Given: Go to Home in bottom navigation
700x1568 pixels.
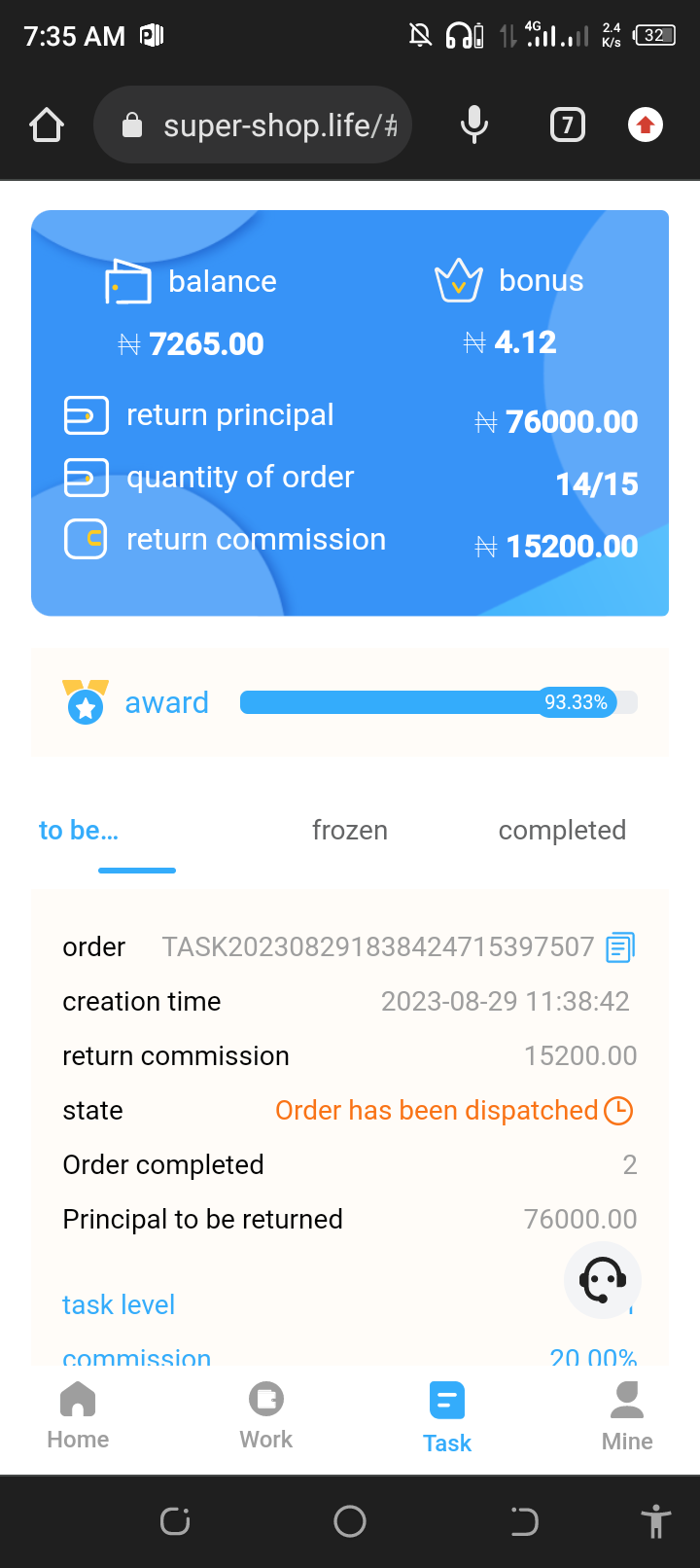Looking at the screenshot, I should (78, 1416).
